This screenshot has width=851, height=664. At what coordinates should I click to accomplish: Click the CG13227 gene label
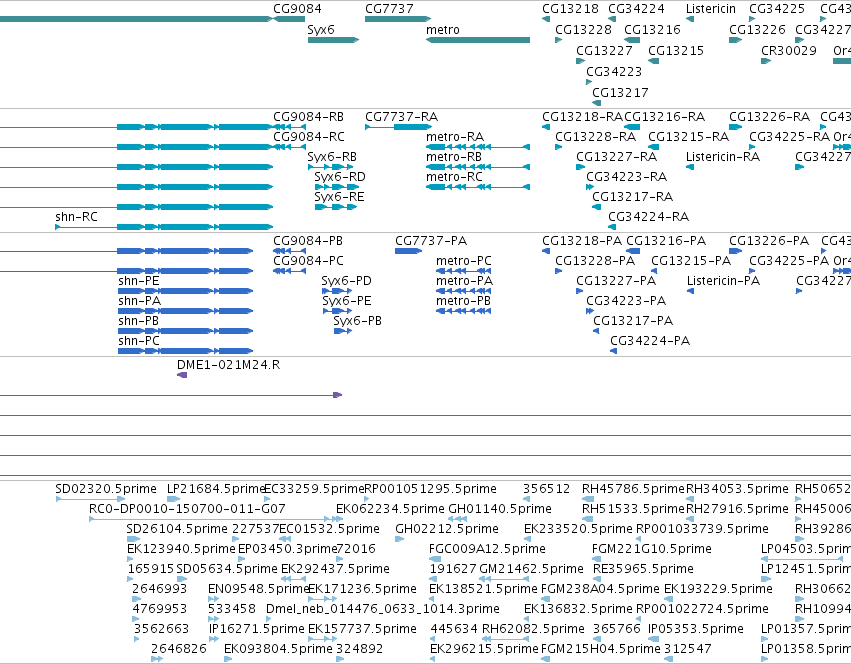point(604,50)
